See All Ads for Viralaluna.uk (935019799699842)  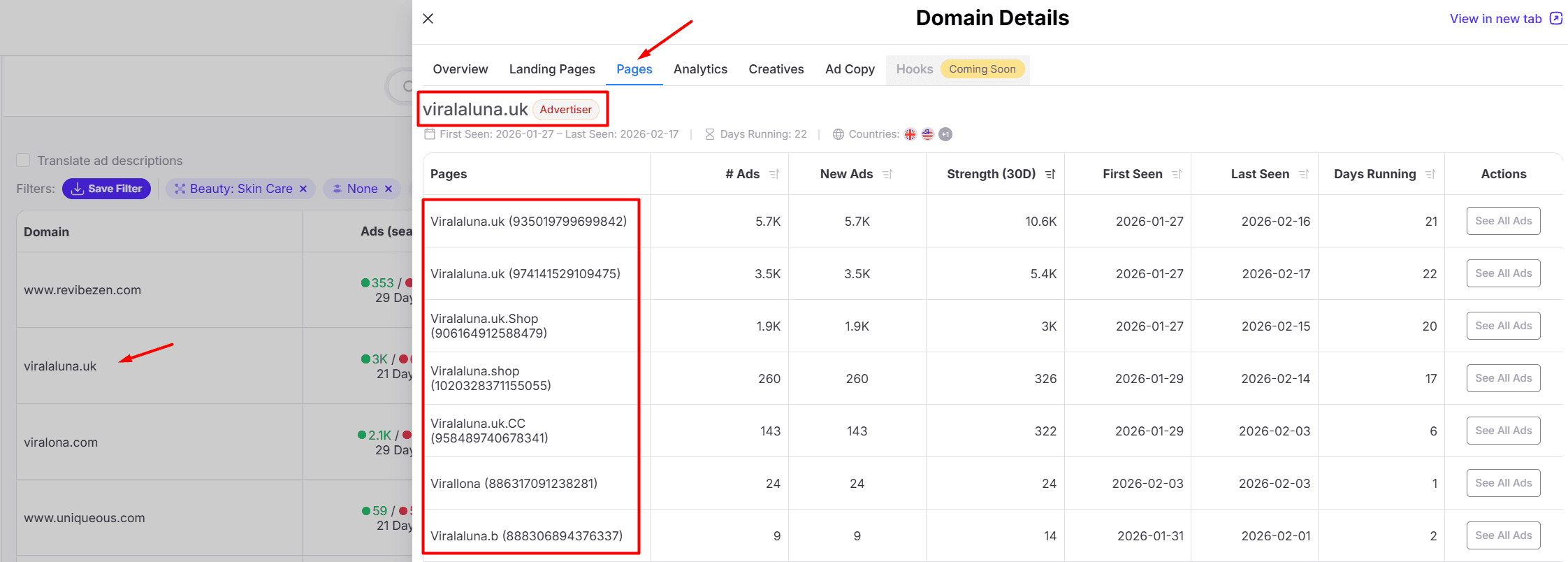[1504, 221]
